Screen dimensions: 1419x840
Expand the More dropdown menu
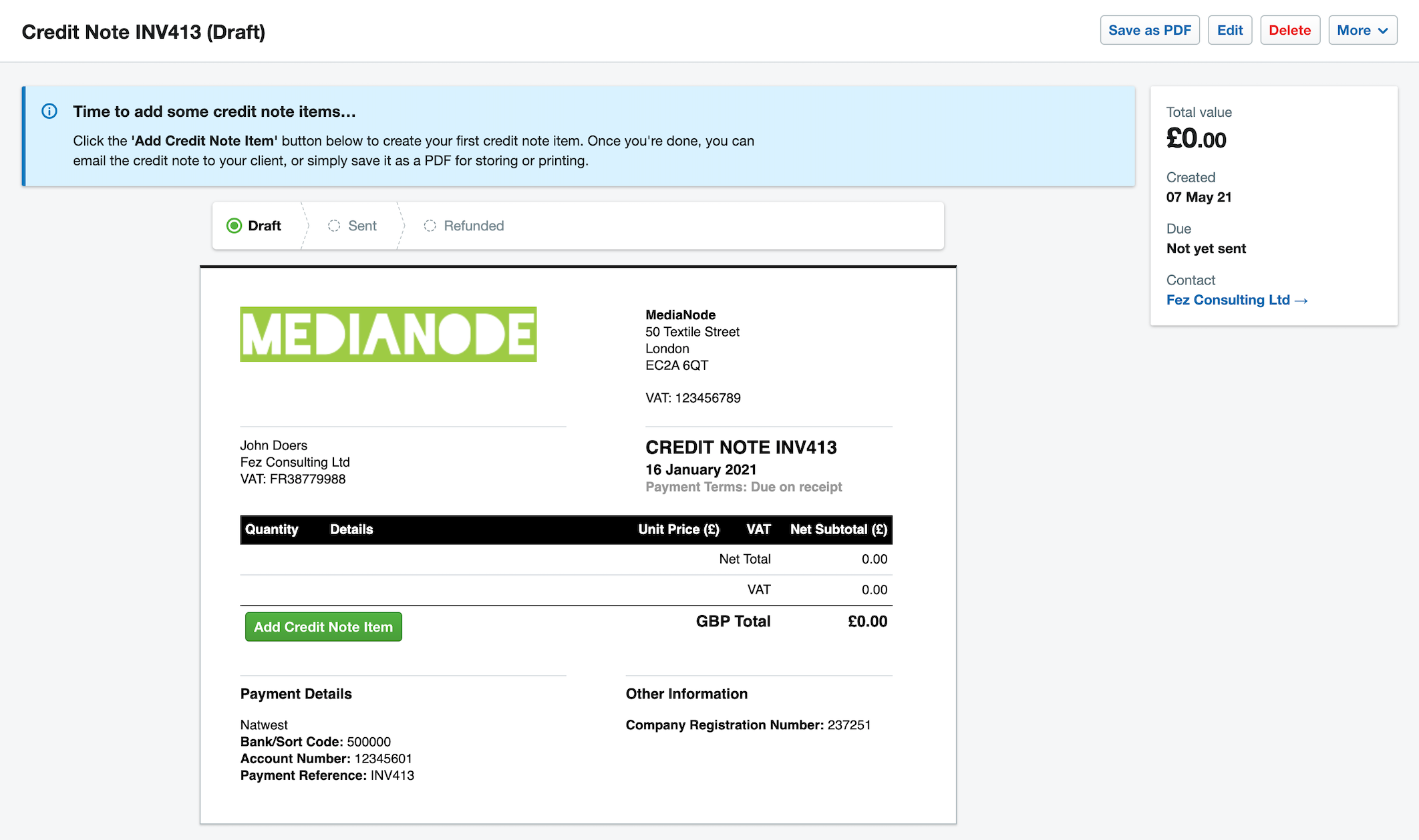click(x=1362, y=31)
